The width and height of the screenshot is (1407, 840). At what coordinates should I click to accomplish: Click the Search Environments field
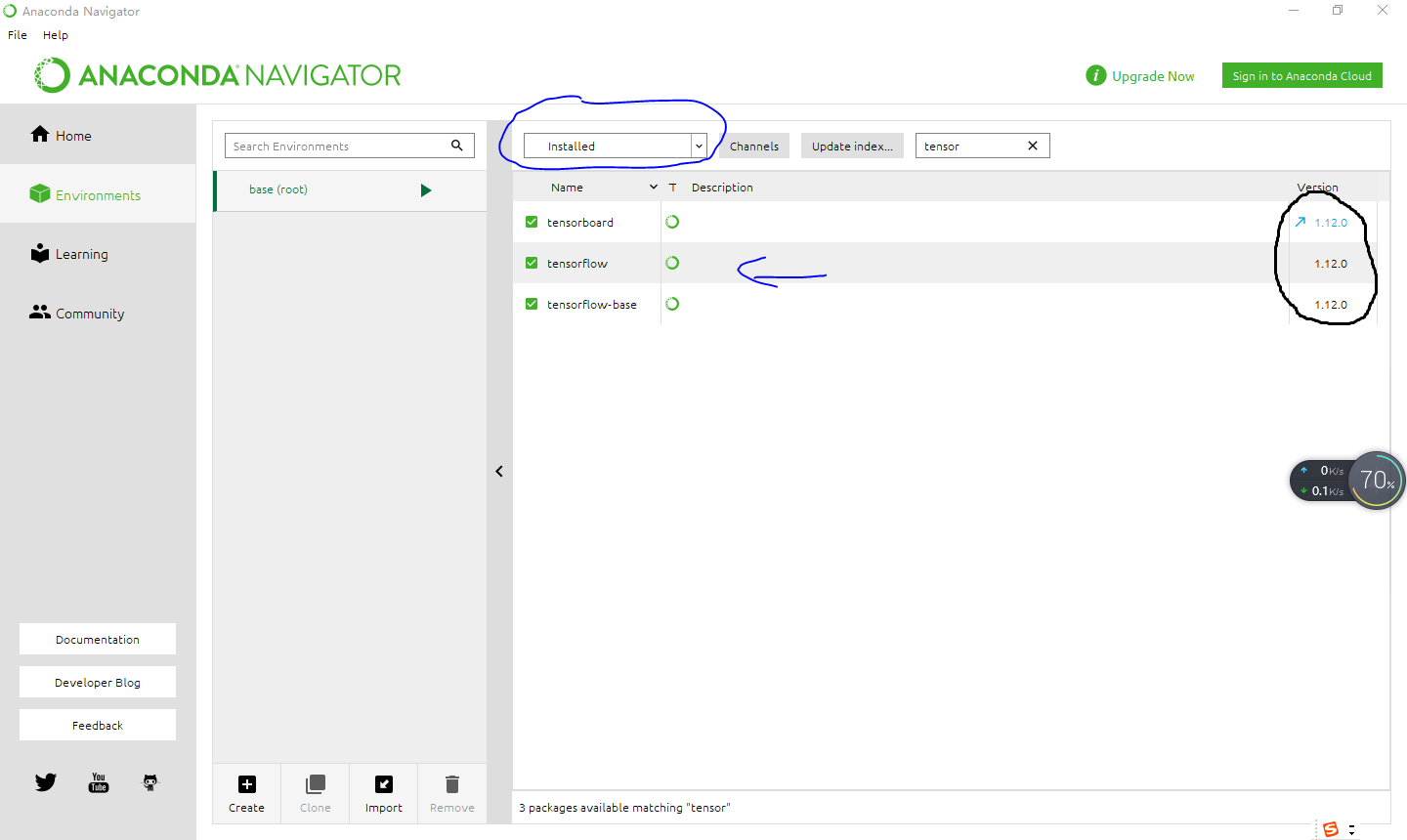pos(350,146)
